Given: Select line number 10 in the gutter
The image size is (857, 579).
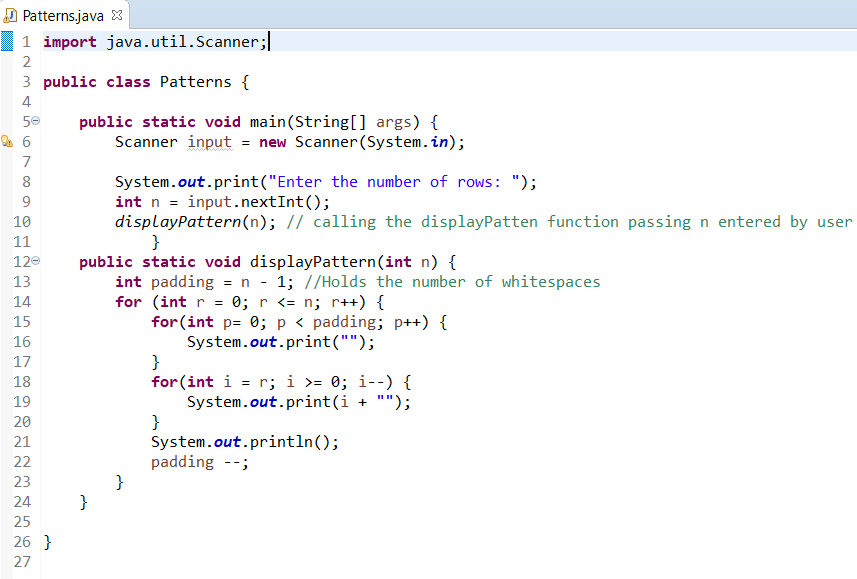Looking at the screenshot, I should (22, 221).
